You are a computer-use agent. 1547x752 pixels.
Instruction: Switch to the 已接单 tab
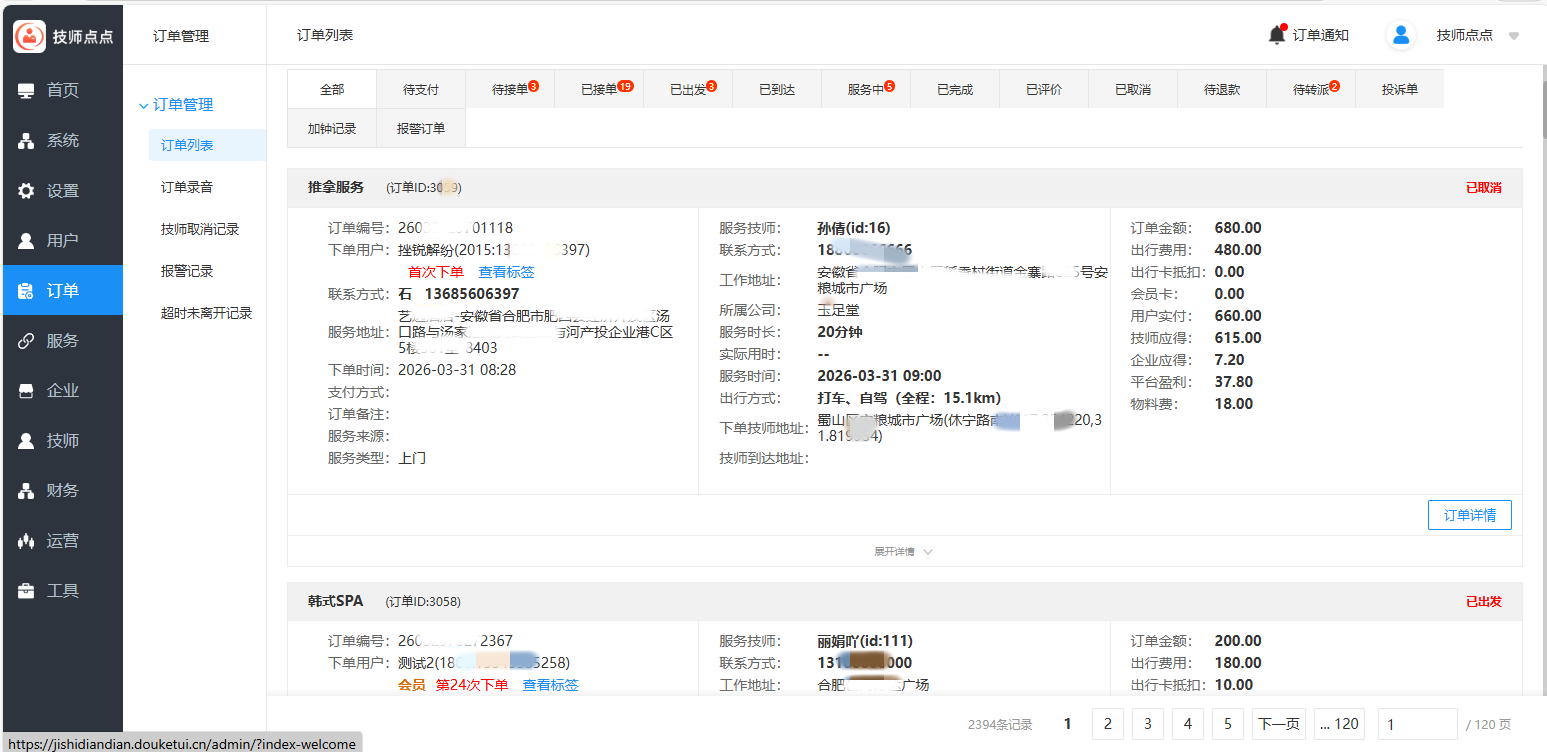599,89
